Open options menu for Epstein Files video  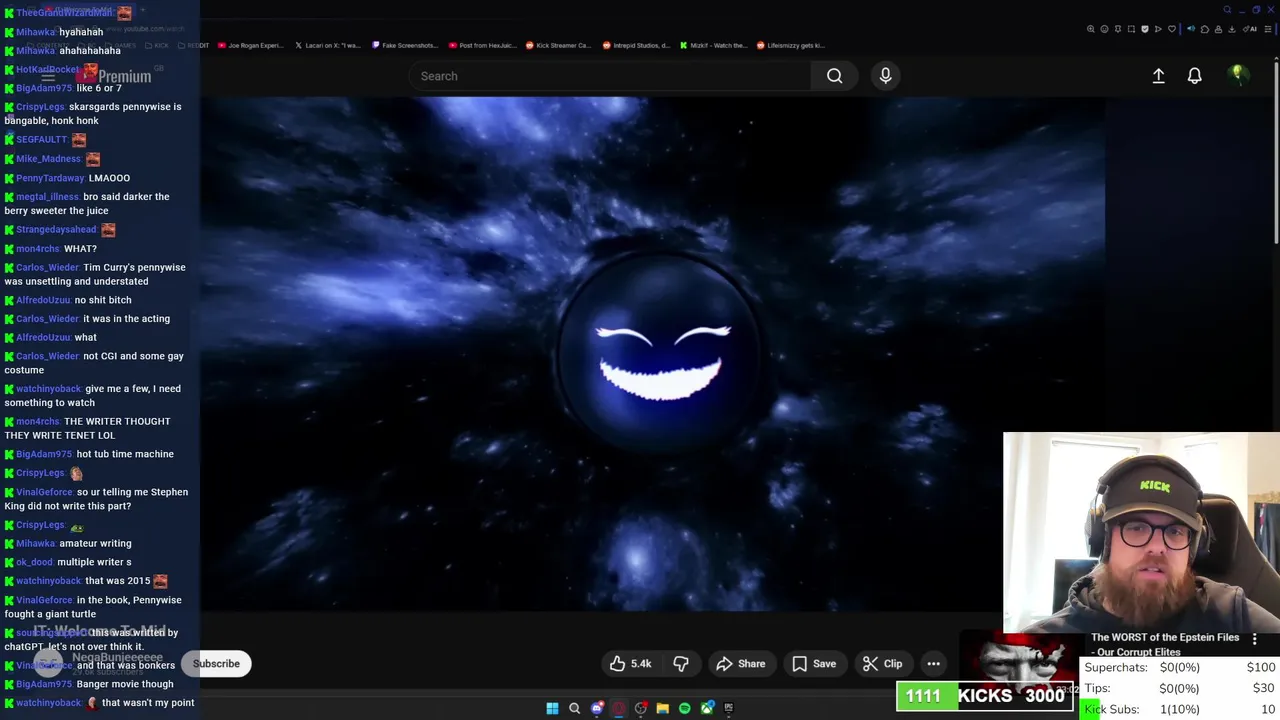tap(1254, 638)
